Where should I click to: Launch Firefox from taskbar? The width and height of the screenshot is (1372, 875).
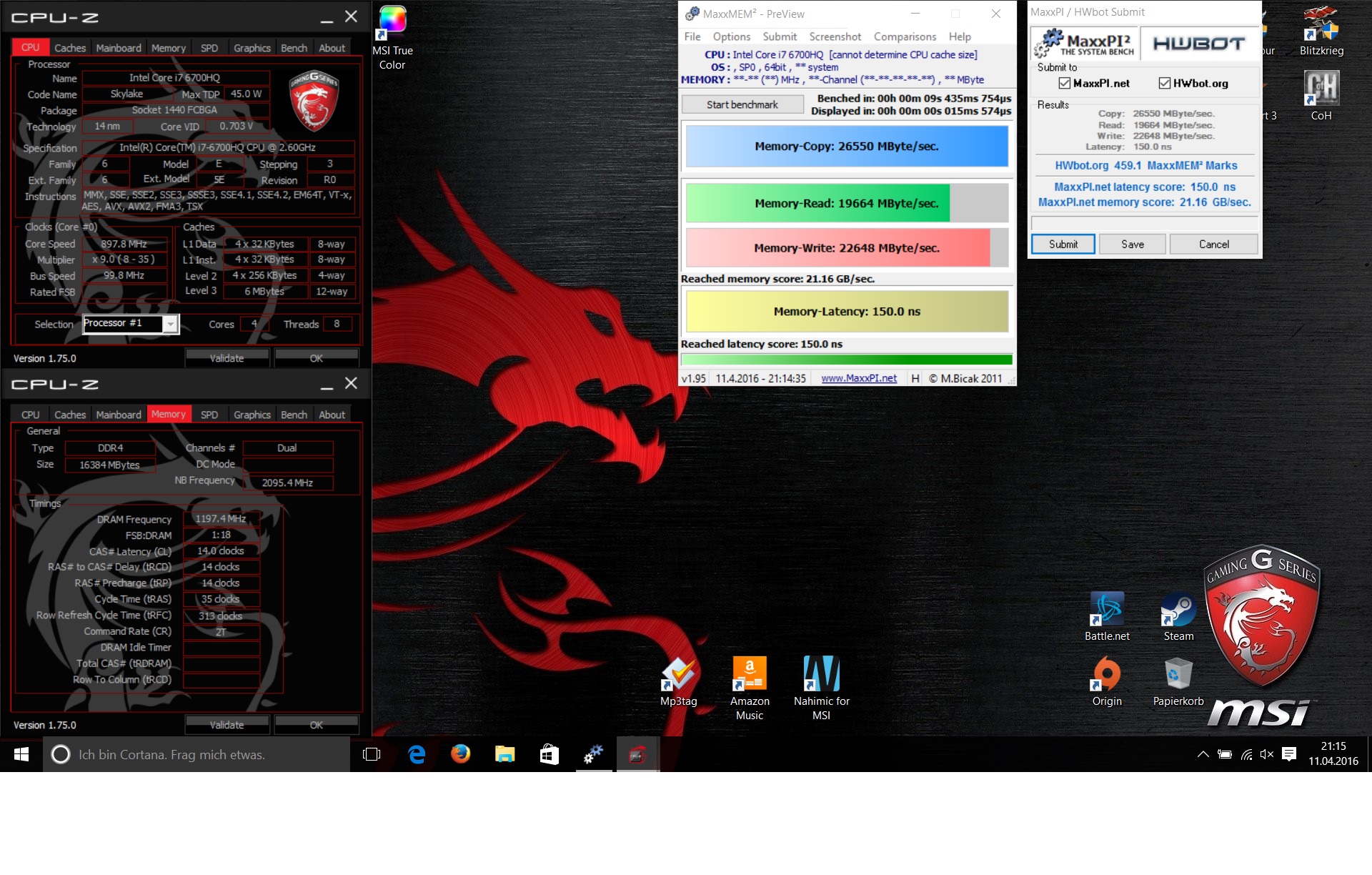coord(461,754)
